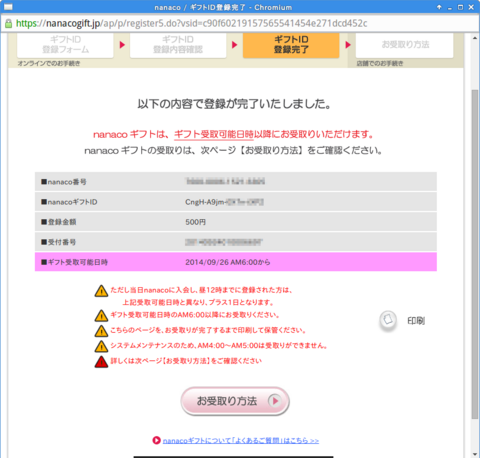Click the 店舗でのお手続き caption
The height and width of the screenshot is (458, 480).
tap(380, 63)
